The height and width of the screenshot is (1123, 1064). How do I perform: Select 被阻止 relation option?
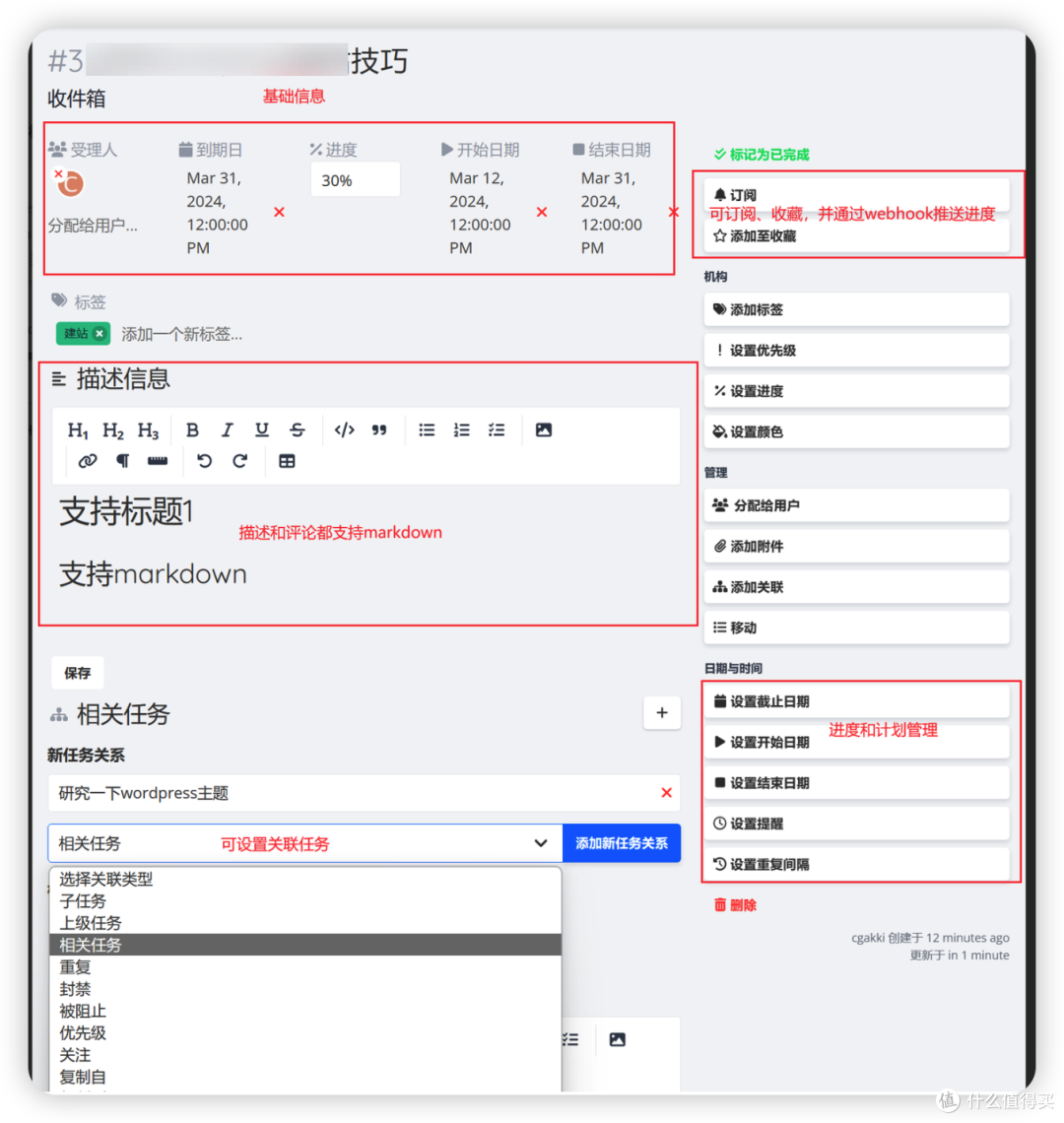[305, 1012]
